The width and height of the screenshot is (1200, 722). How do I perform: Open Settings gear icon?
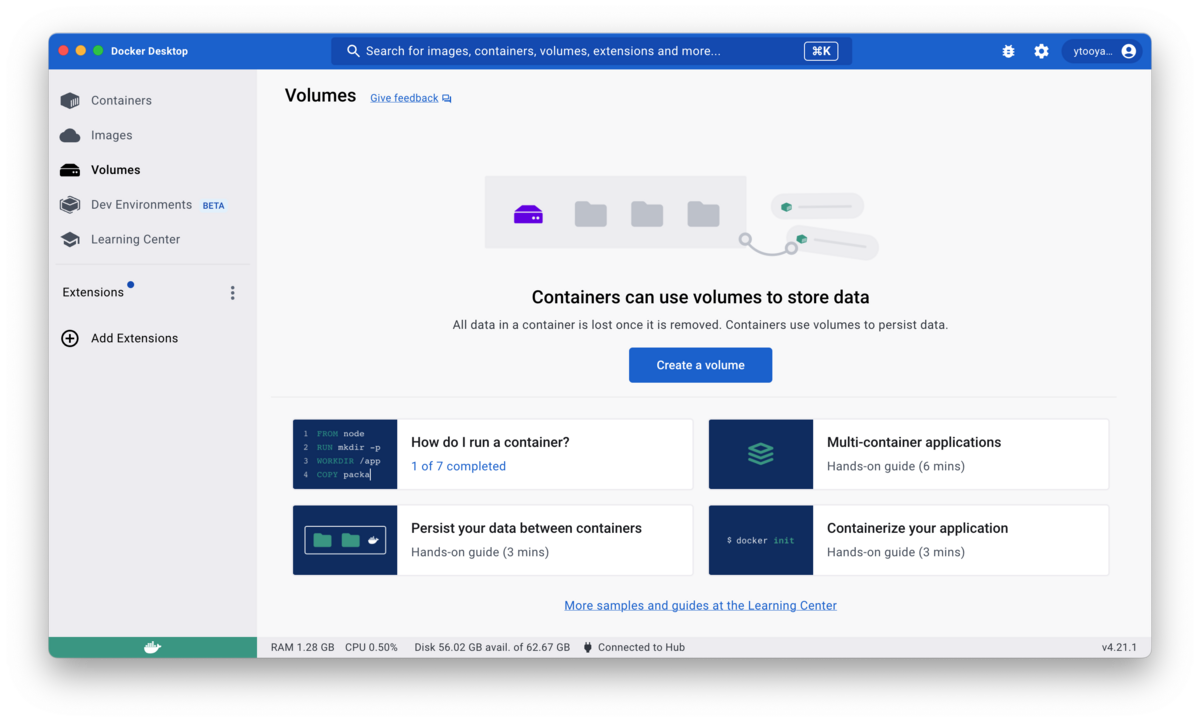point(1041,51)
